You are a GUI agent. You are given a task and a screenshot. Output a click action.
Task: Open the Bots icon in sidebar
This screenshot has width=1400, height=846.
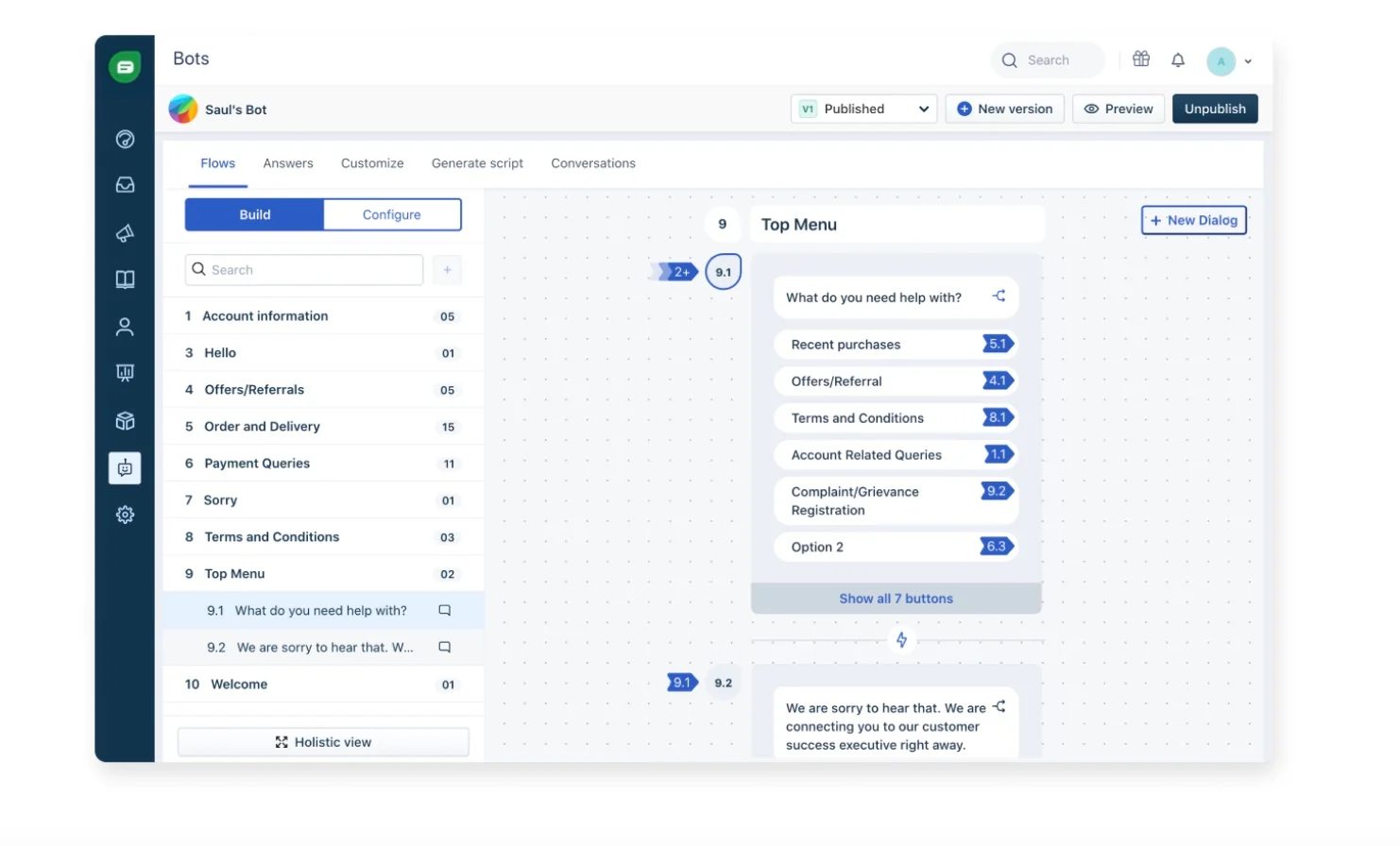125,468
